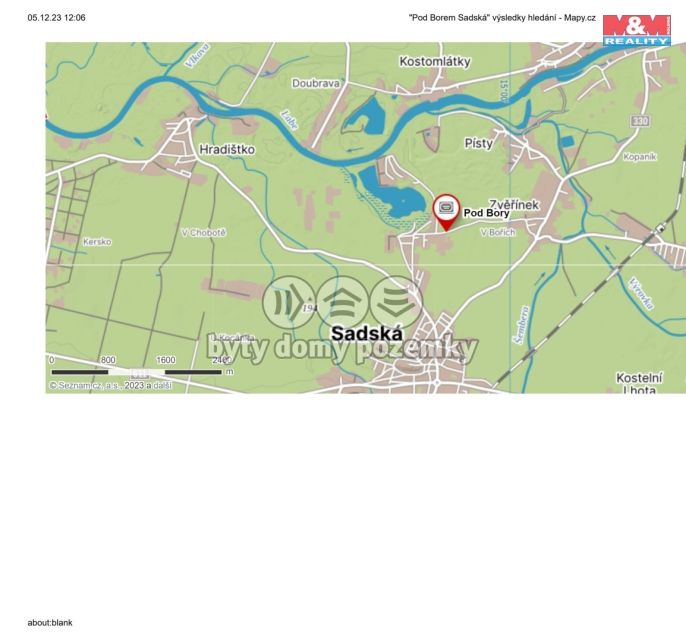Click the "byty domy pozemky" watermark text

pos(342,349)
